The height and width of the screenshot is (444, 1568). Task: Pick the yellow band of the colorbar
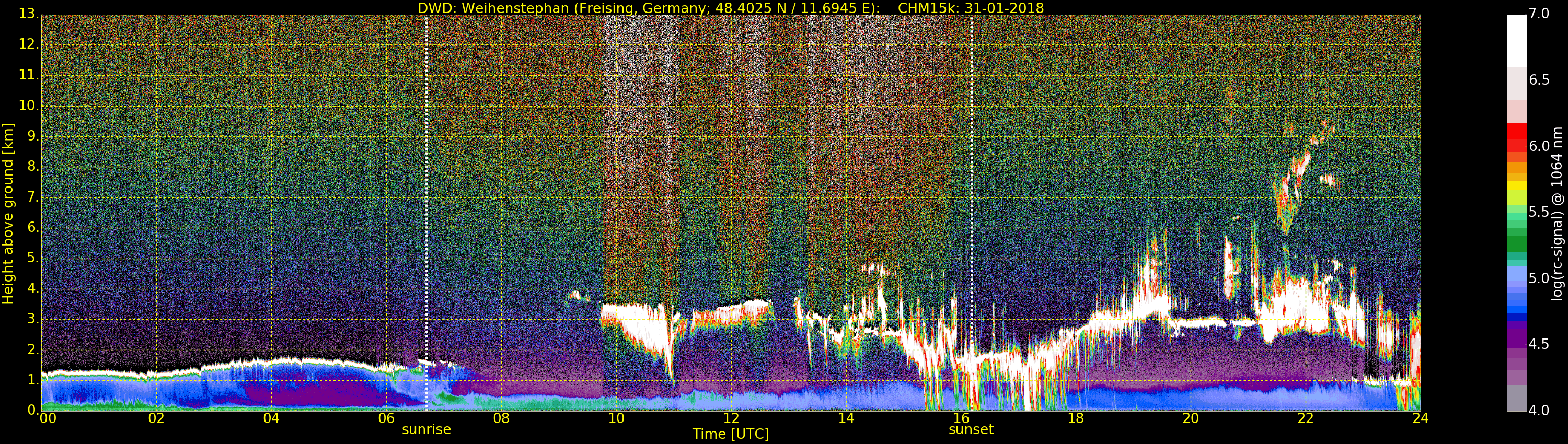pos(1516,185)
